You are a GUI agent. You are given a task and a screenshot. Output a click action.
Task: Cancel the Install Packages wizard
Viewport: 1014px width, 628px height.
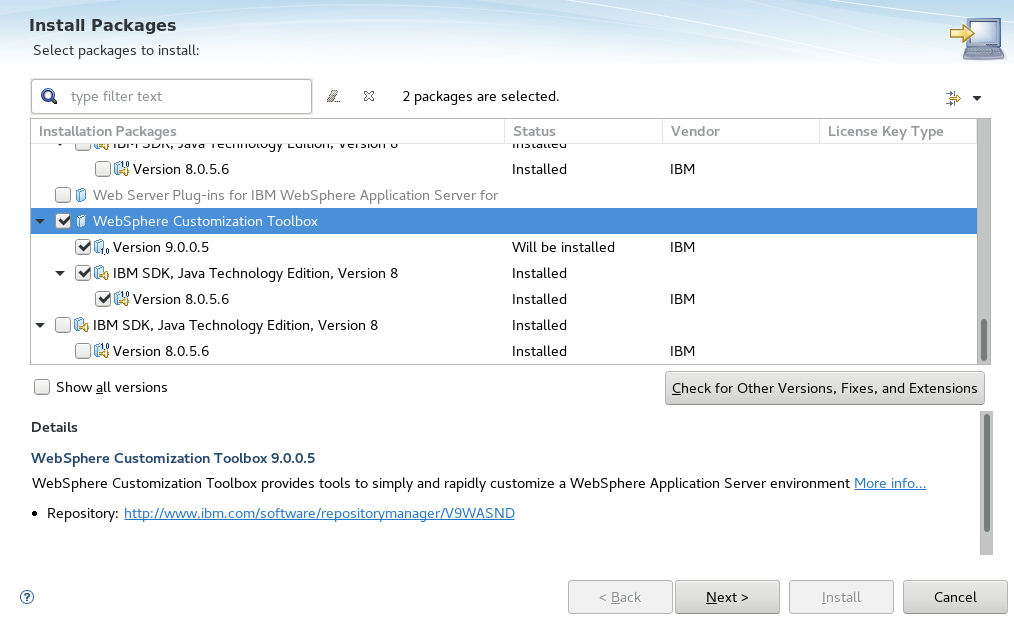(x=955, y=597)
